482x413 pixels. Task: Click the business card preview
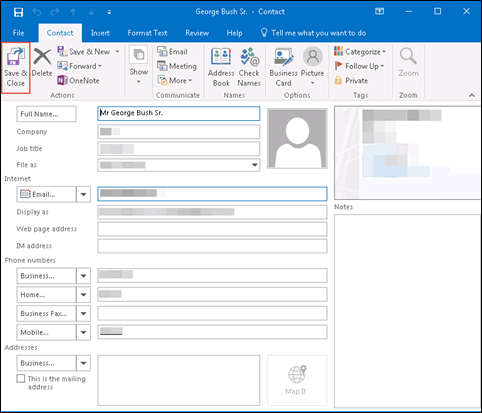(407, 153)
